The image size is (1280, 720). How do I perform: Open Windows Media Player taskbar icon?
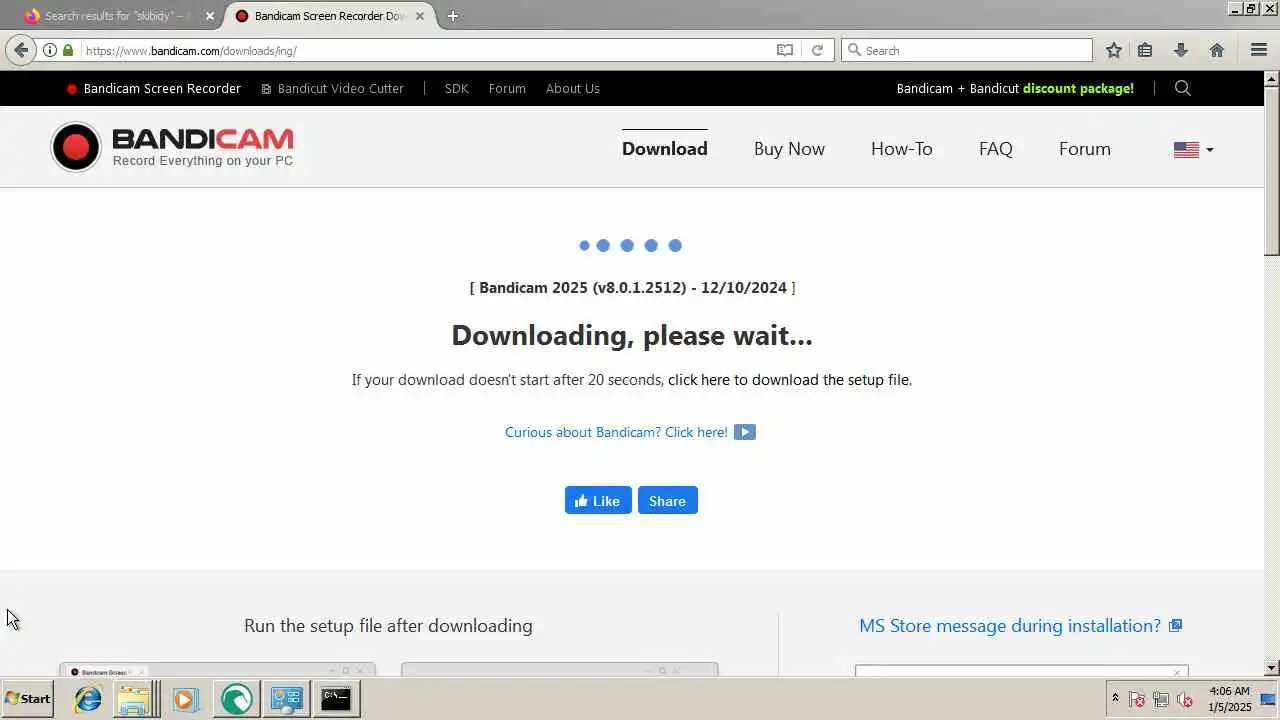click(x=185, y=699)
